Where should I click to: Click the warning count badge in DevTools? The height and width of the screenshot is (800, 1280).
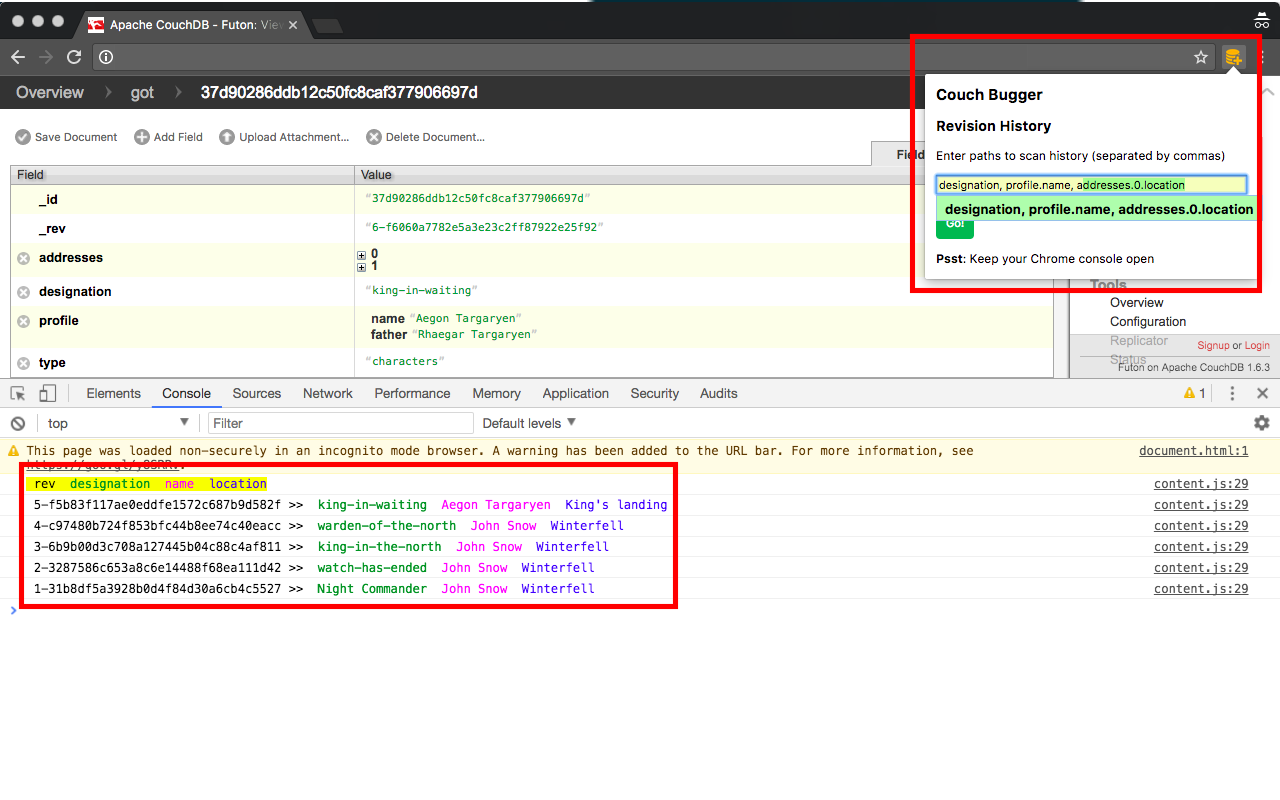coord(1195,393)
